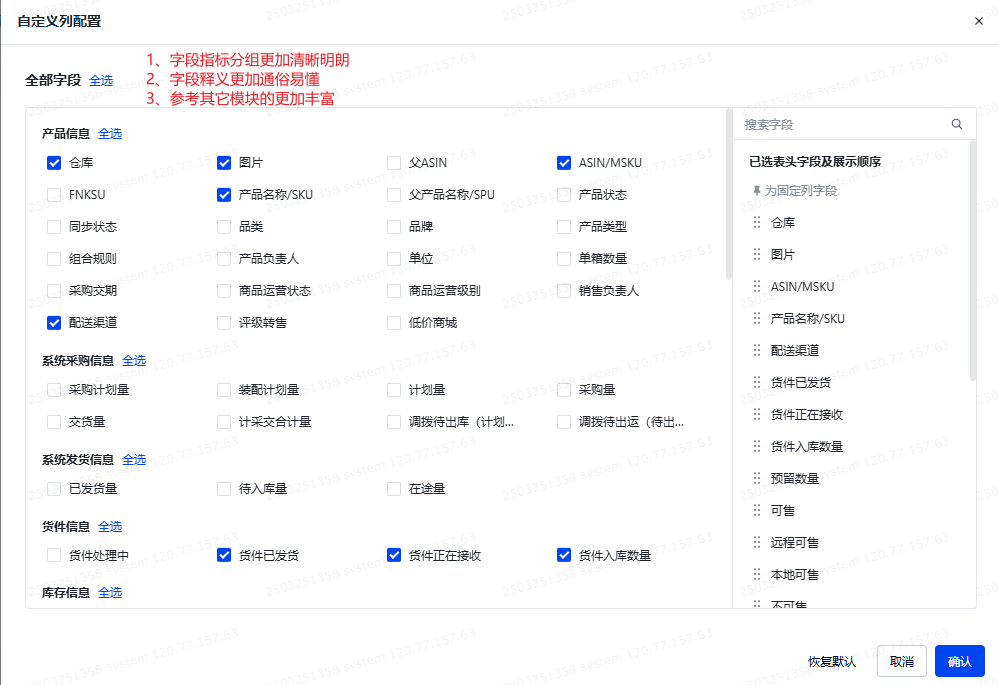Click the drag handle of 远程可售 selected field
The image size is (998, 685).
click(x=757, y=542)
